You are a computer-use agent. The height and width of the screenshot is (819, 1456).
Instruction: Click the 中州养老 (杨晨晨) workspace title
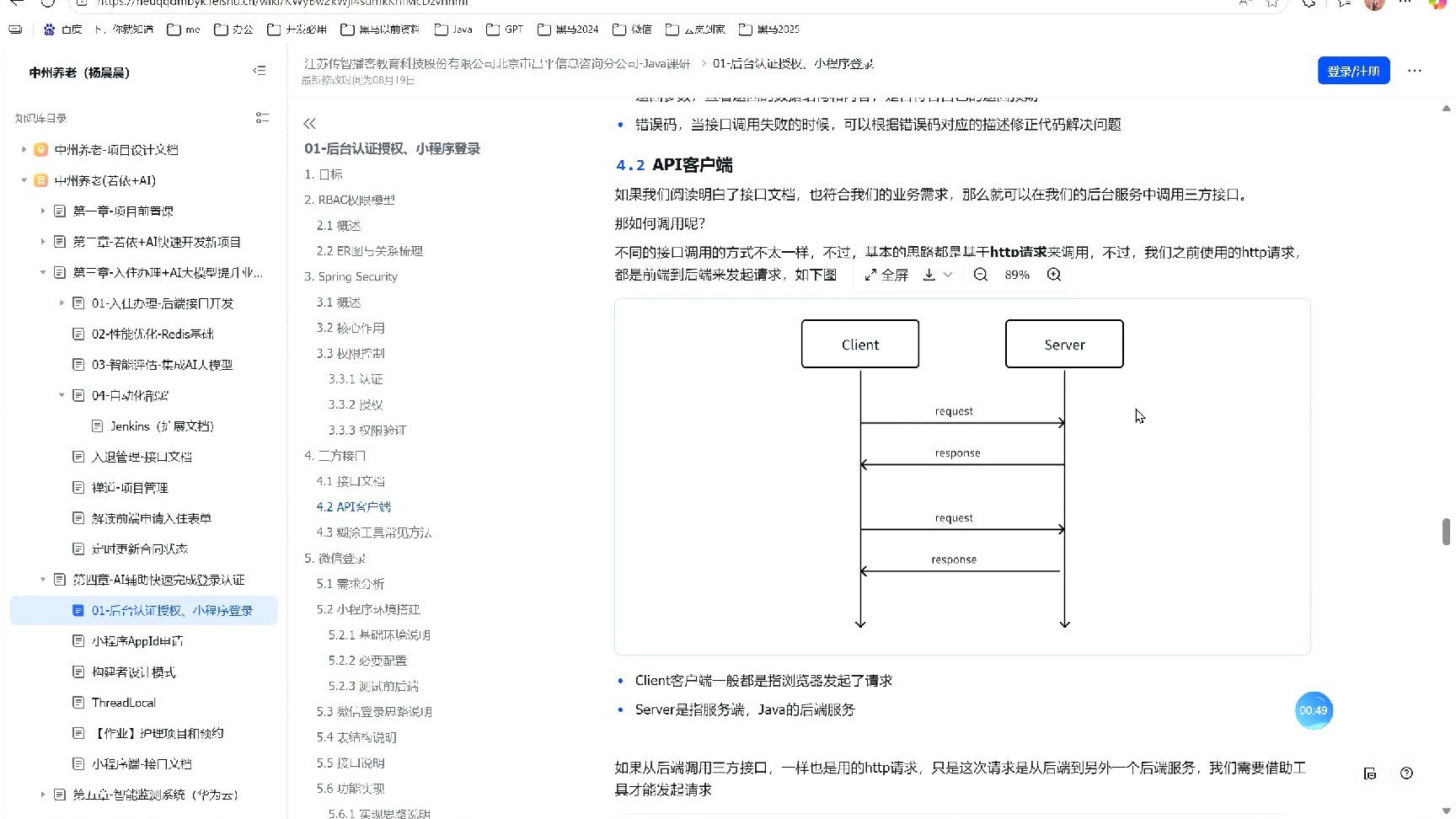(x=79, y=72)
